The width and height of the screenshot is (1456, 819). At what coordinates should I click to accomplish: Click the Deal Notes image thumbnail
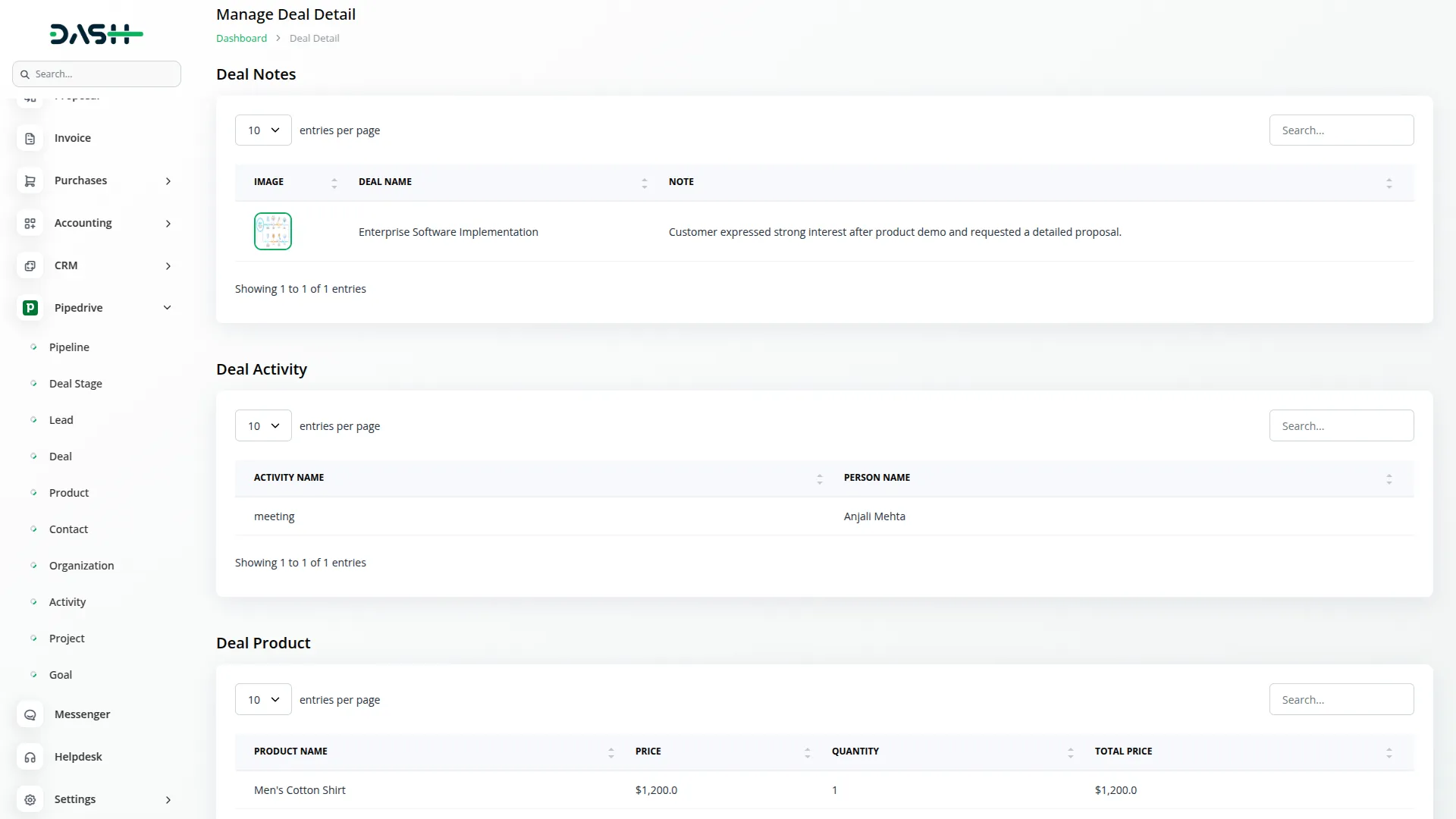pyautogui.click(x=273, y=232)
